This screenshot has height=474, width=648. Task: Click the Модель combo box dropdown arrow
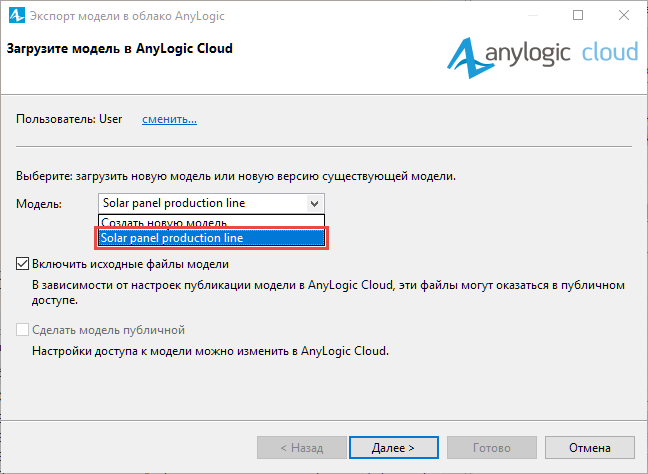coord(314,203)
